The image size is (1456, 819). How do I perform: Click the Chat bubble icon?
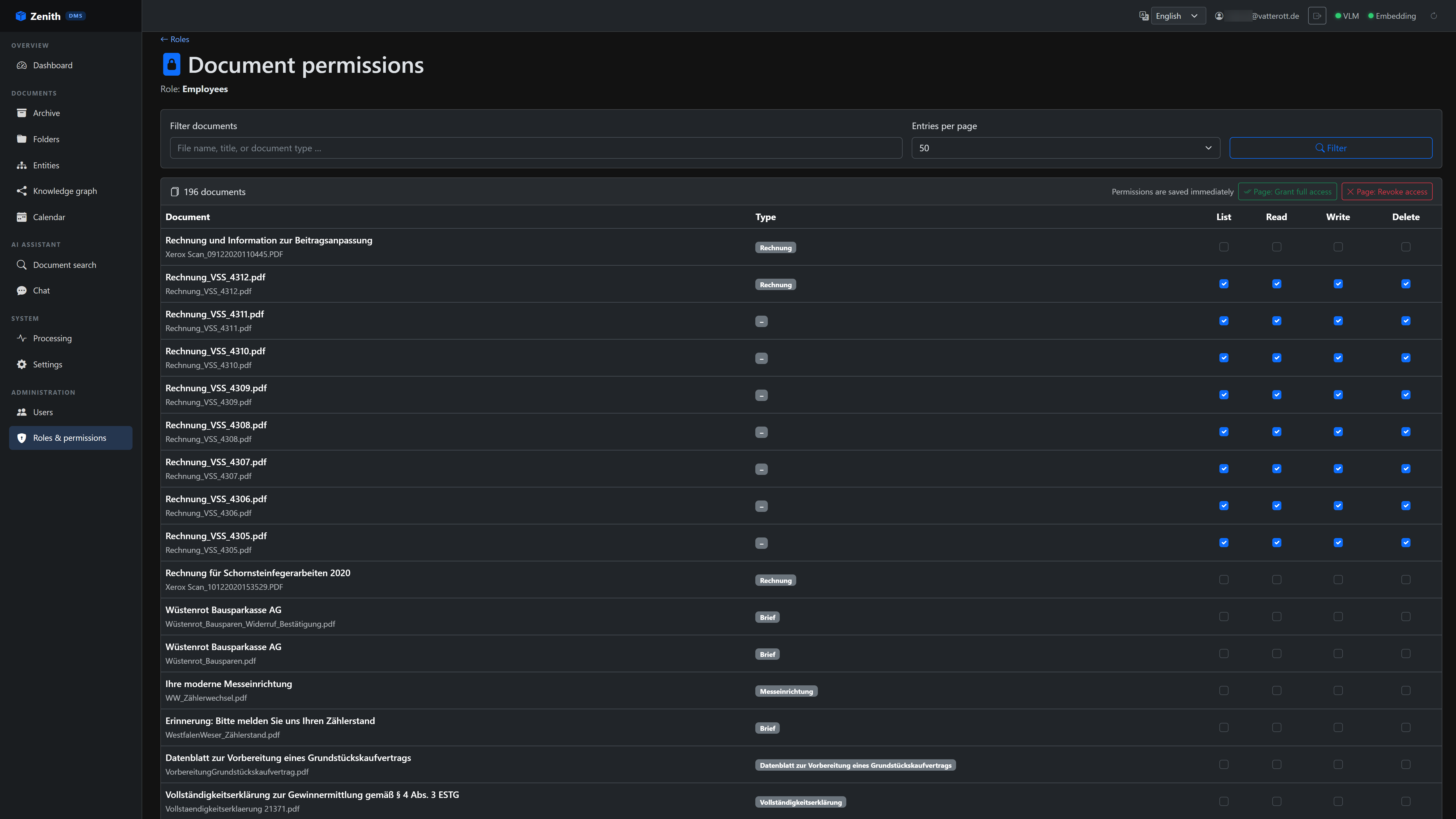[22, 291]
